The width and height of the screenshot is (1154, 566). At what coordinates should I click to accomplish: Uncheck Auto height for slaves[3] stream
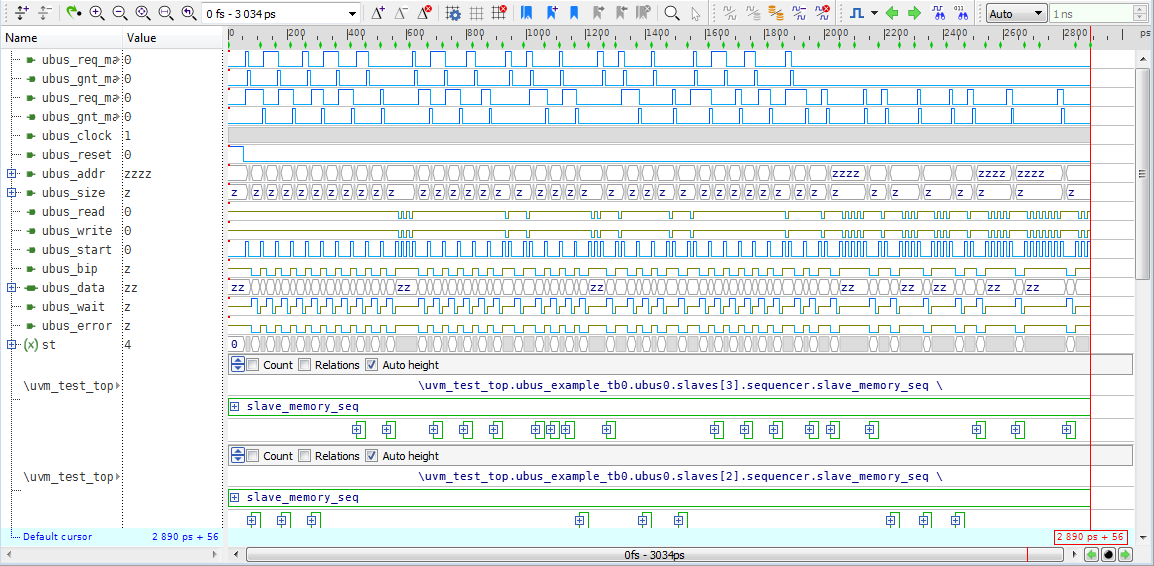[x=371, y=364]
